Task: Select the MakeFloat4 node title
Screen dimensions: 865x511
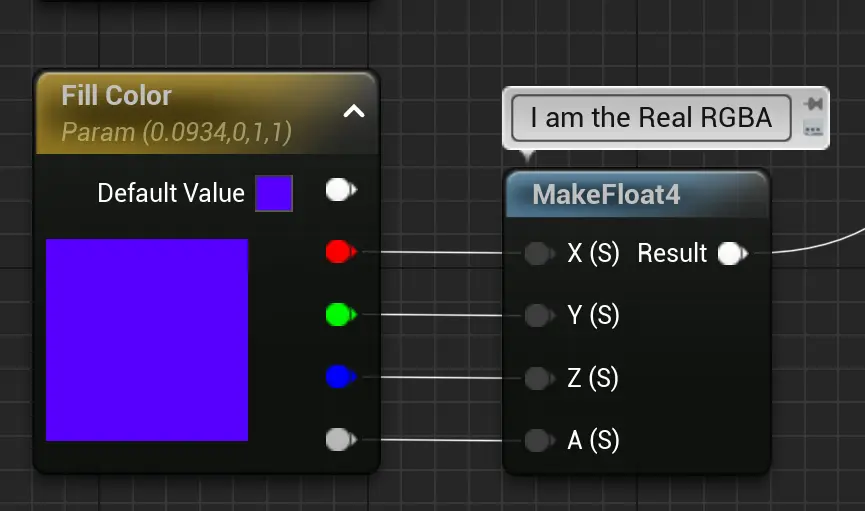Action: (x=606, y=194)
